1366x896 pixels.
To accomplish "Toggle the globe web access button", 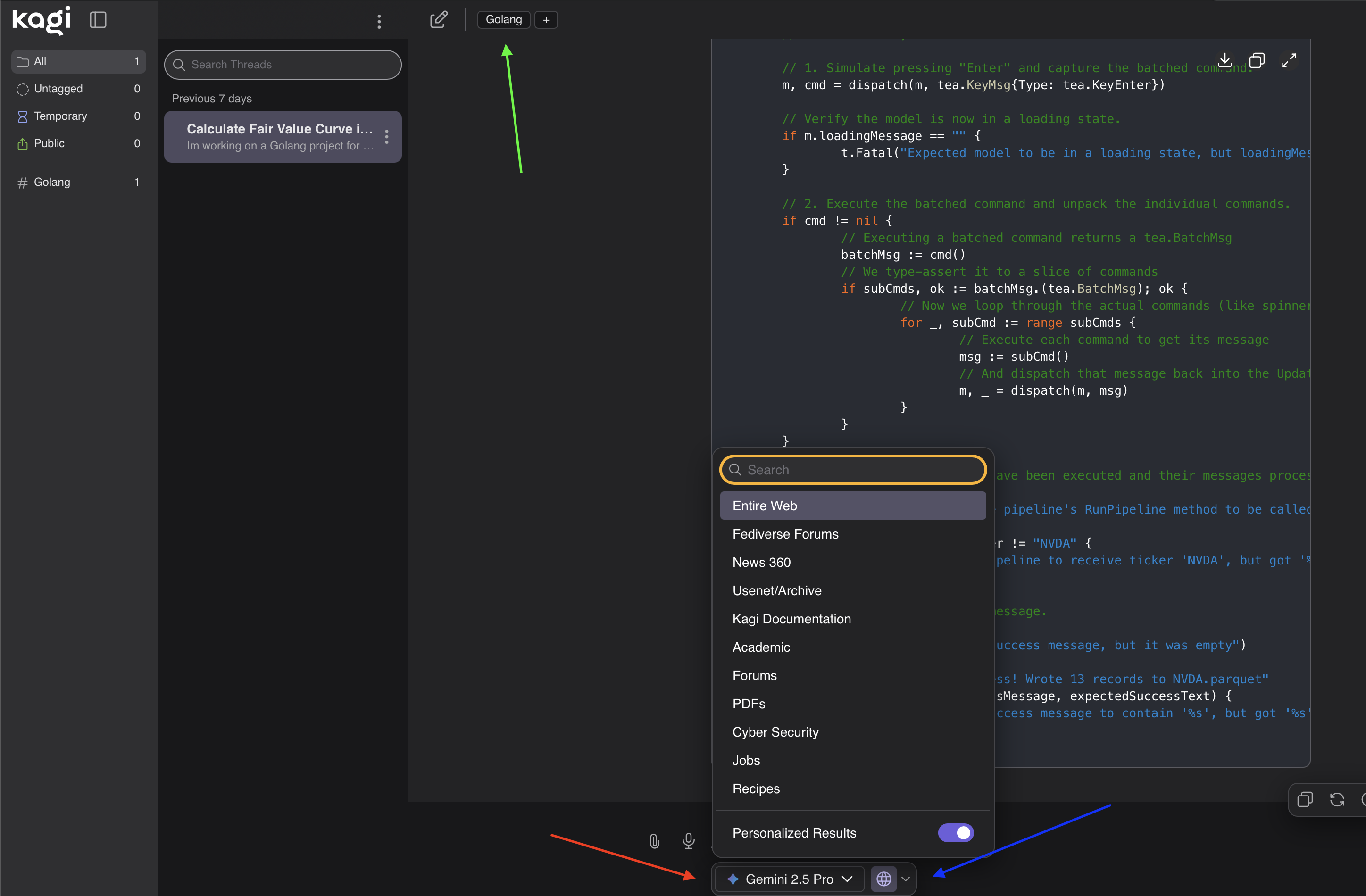I will (x=884, y=879).
